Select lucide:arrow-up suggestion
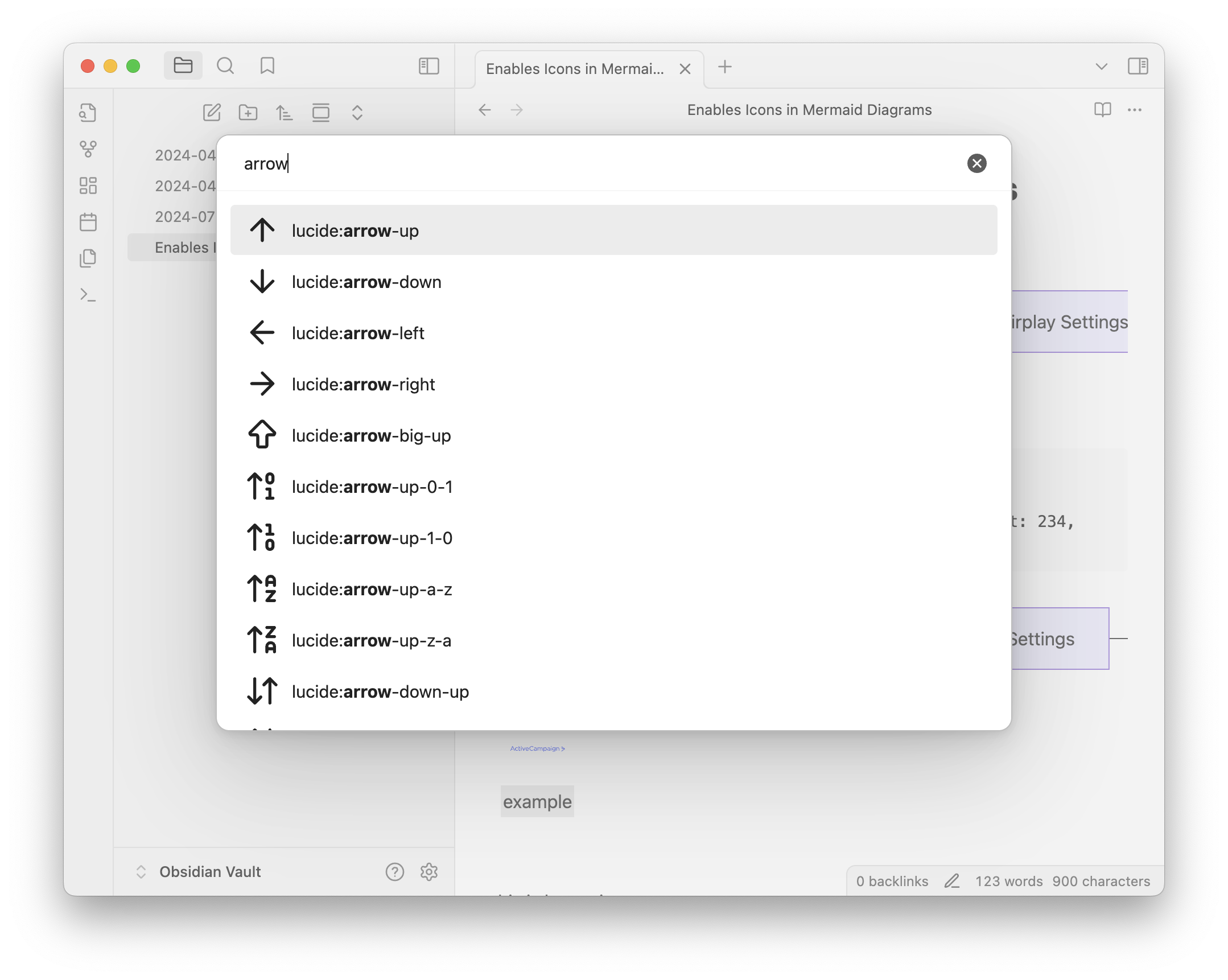 click(x=613, y=230)
